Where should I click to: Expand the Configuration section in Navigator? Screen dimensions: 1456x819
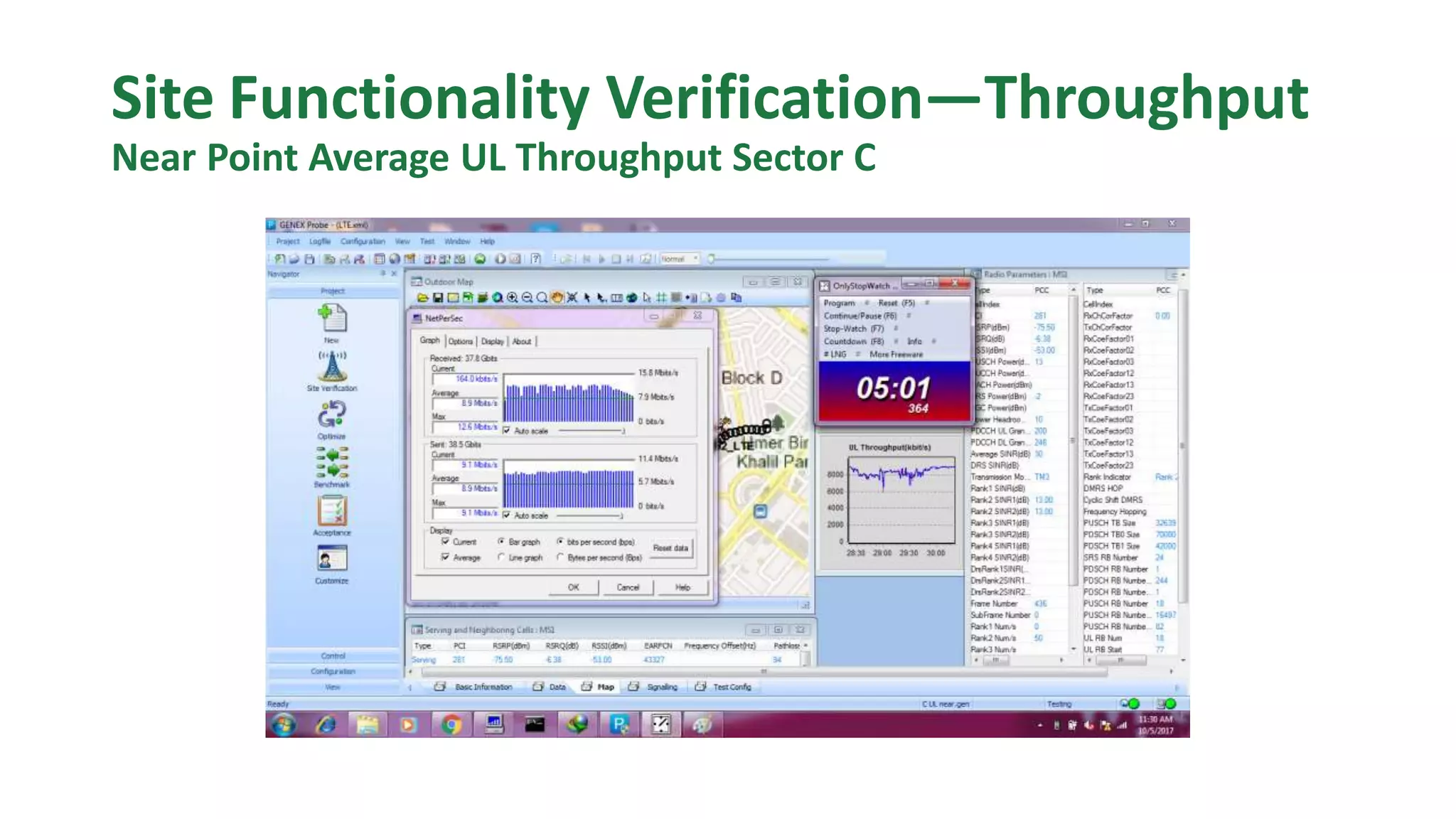click(x=332, y=671)
